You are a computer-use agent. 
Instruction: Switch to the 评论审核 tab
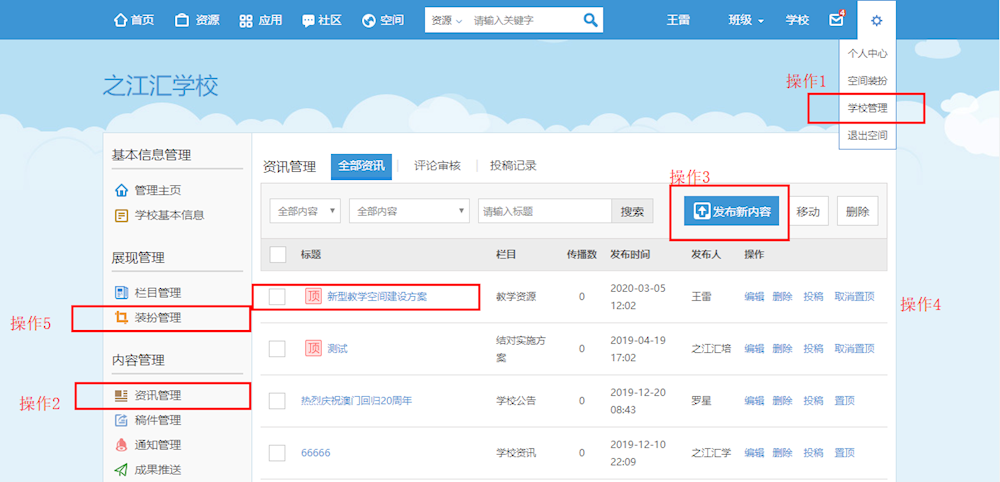[x=437, y=166]
